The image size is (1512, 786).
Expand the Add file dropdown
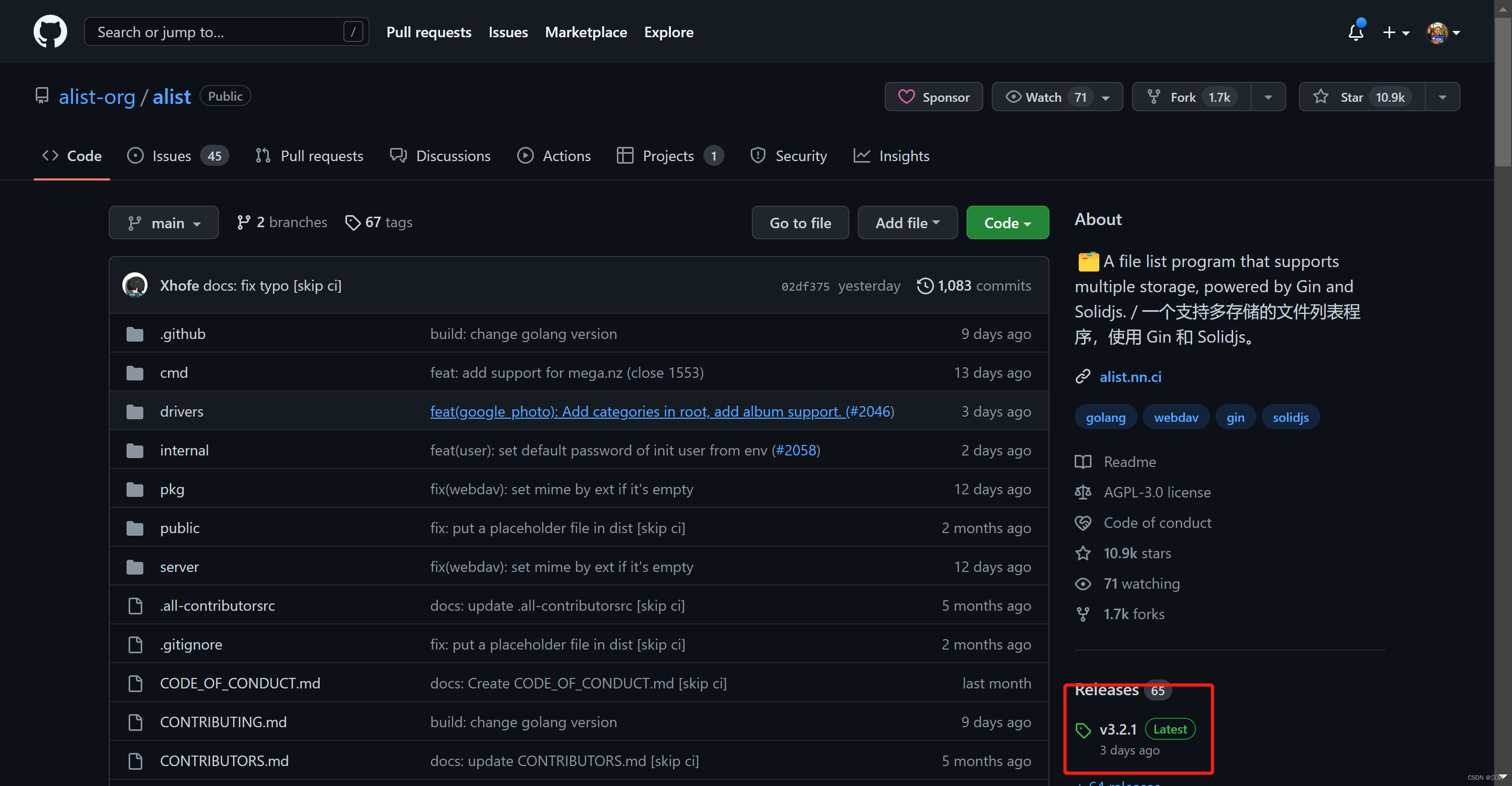click(907, 223)
